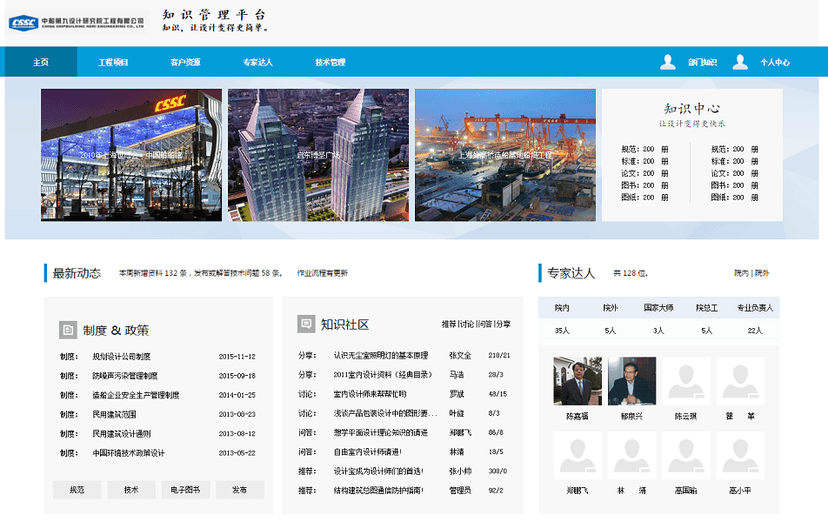This screenshot has height=529, width=828.
Task: Open the 工程项目 menu item
Action: click(113, 62)
